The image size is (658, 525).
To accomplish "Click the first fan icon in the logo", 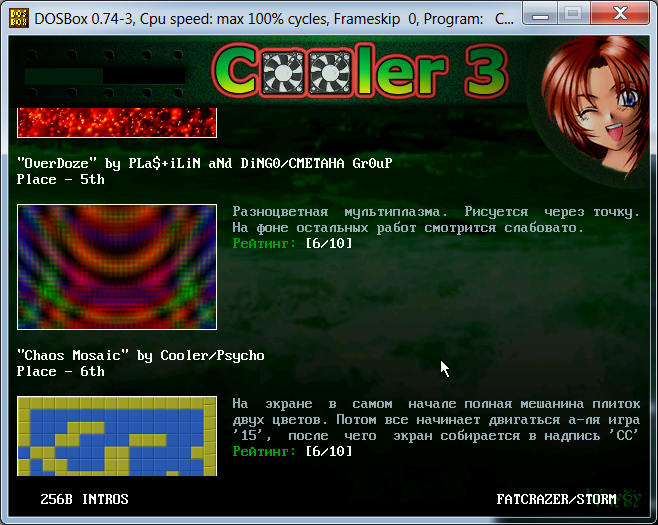I will pos(283,73).
